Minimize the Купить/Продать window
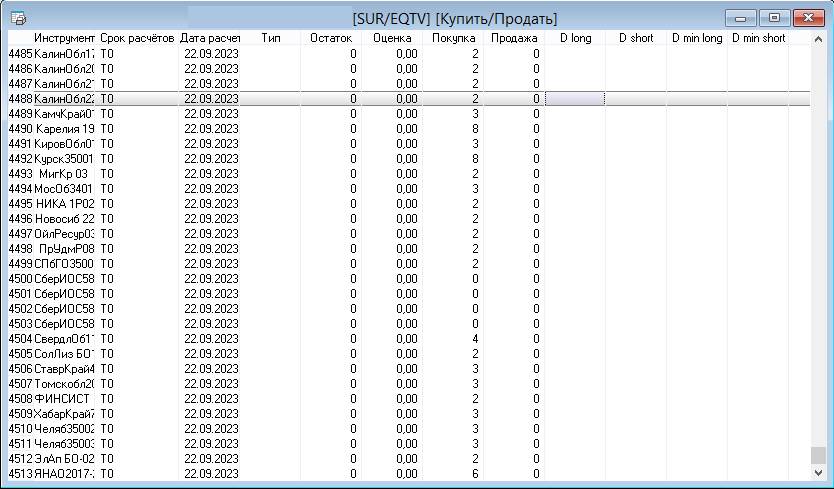This screenshot has height=489, width=834. click(x=742, y=18)
